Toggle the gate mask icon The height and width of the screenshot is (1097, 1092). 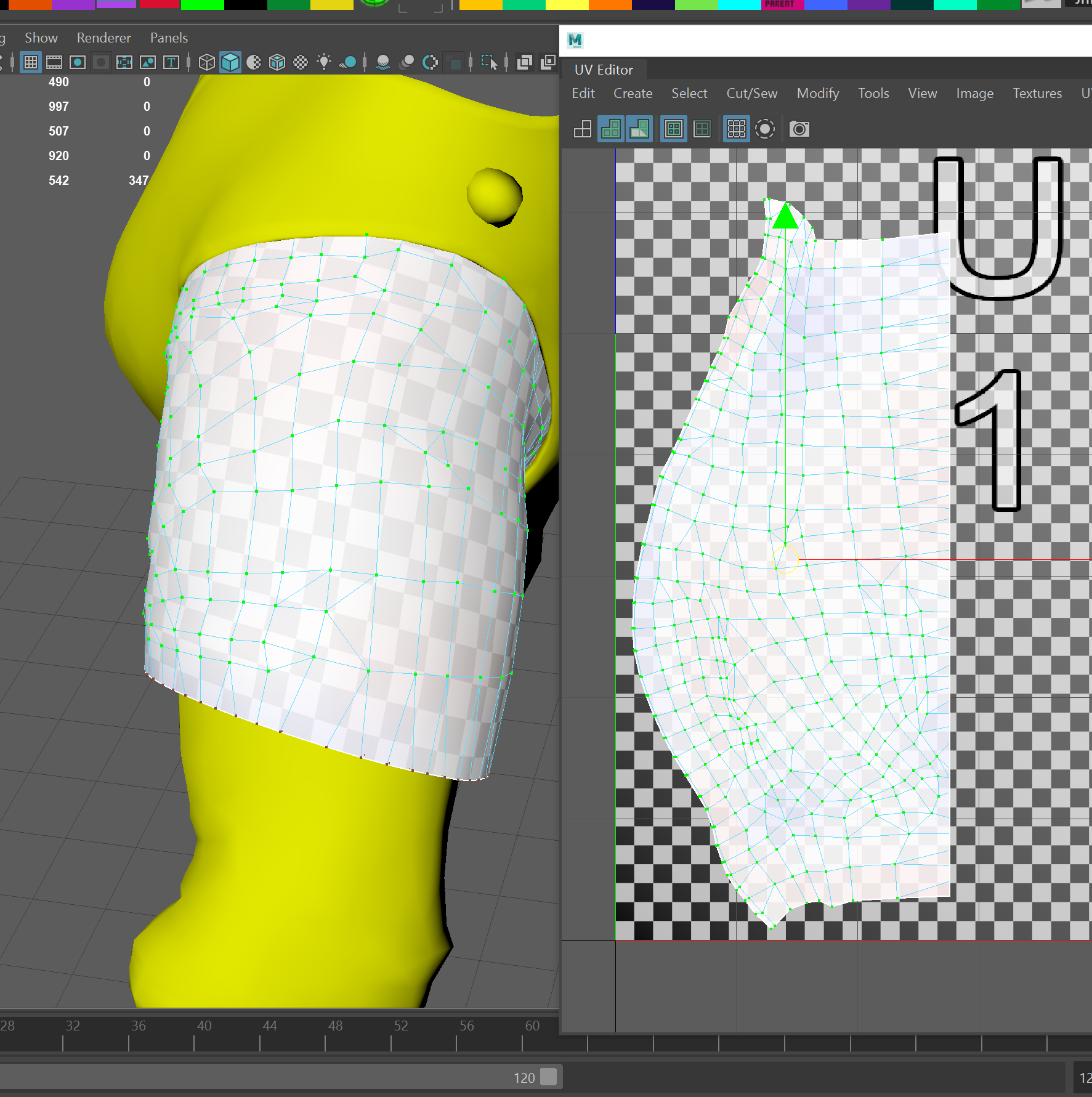point(101,62)
